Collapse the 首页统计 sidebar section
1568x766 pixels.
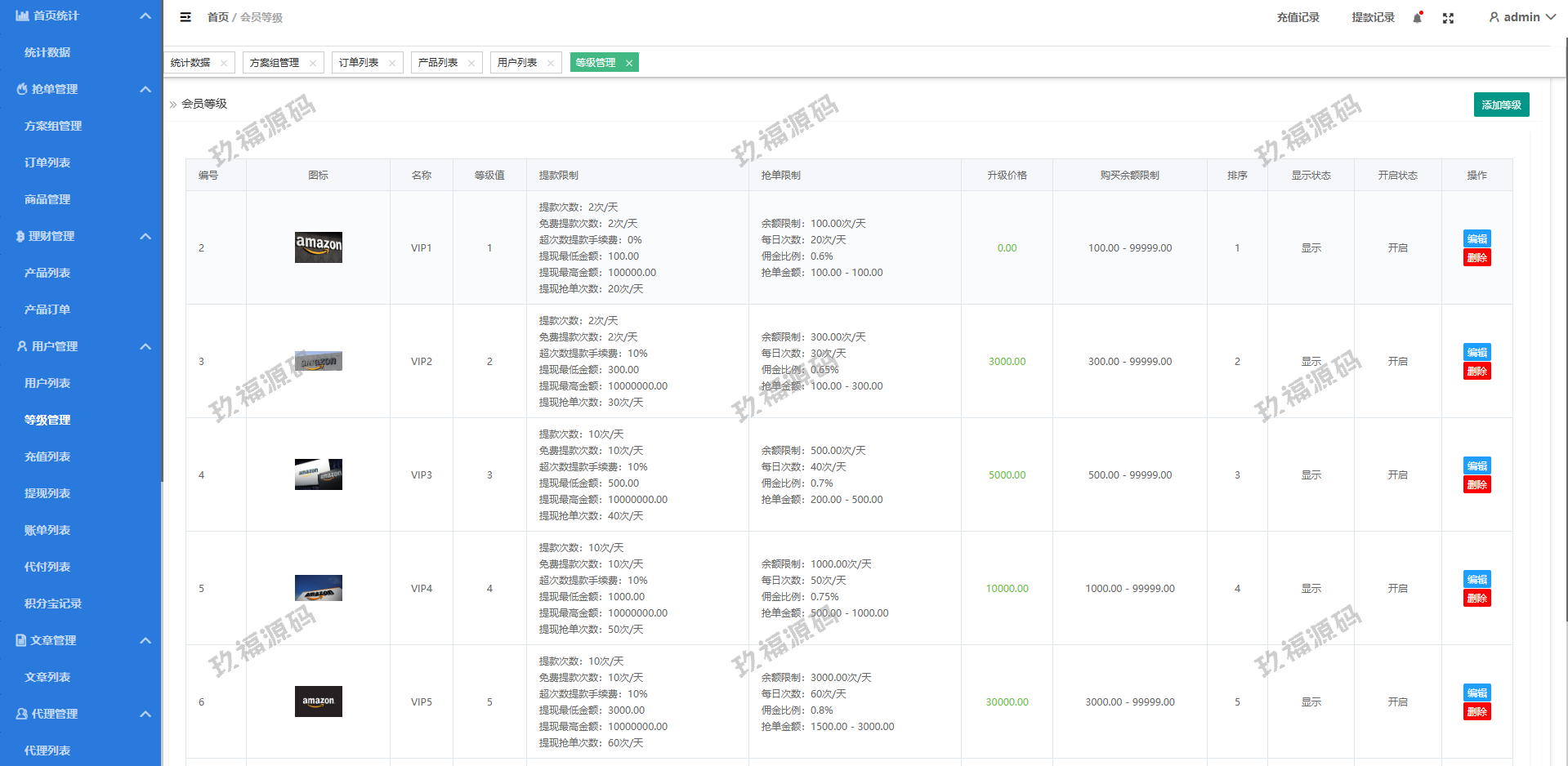(x=145, y=16)
